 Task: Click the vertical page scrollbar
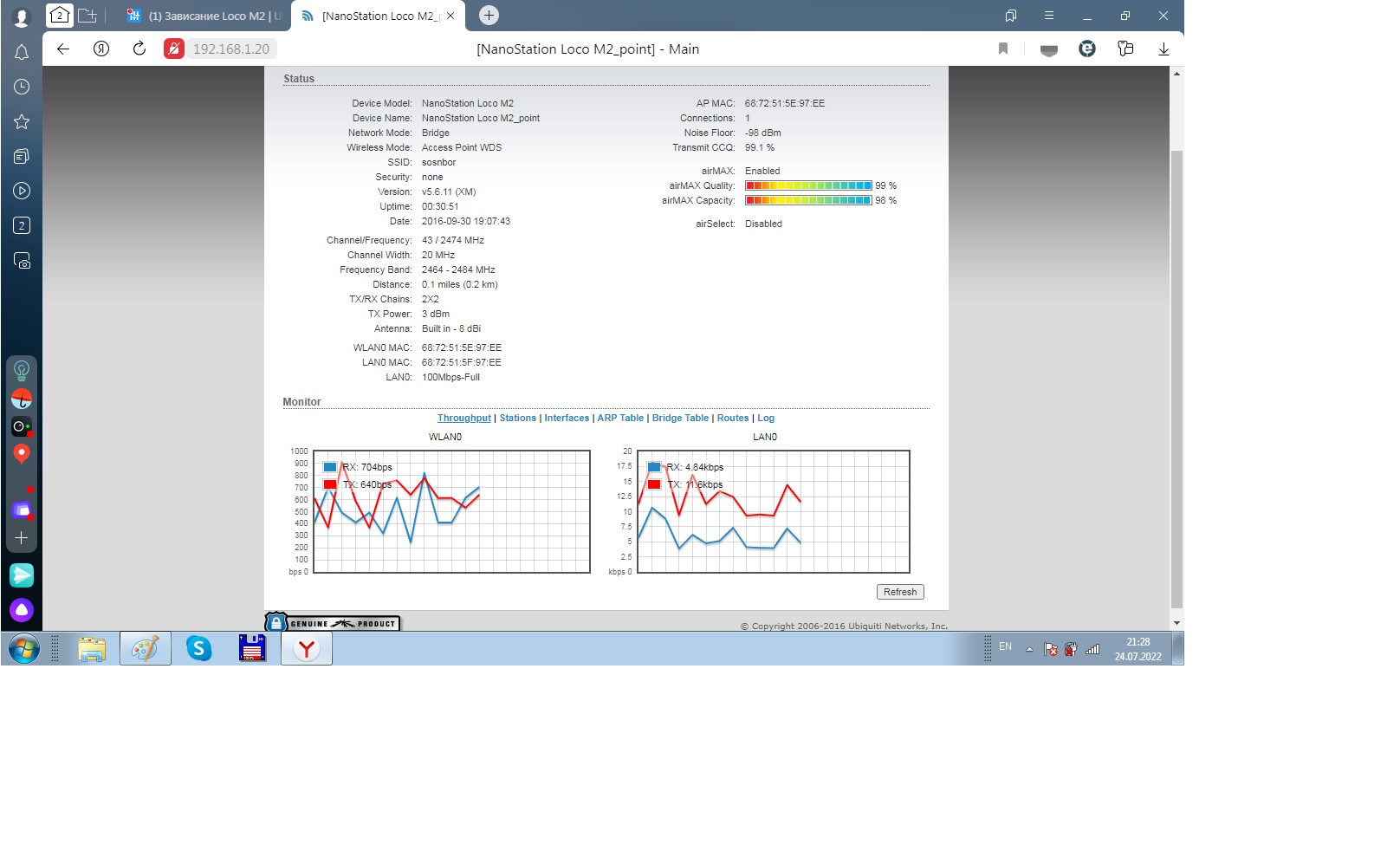tap(1176, 379)
